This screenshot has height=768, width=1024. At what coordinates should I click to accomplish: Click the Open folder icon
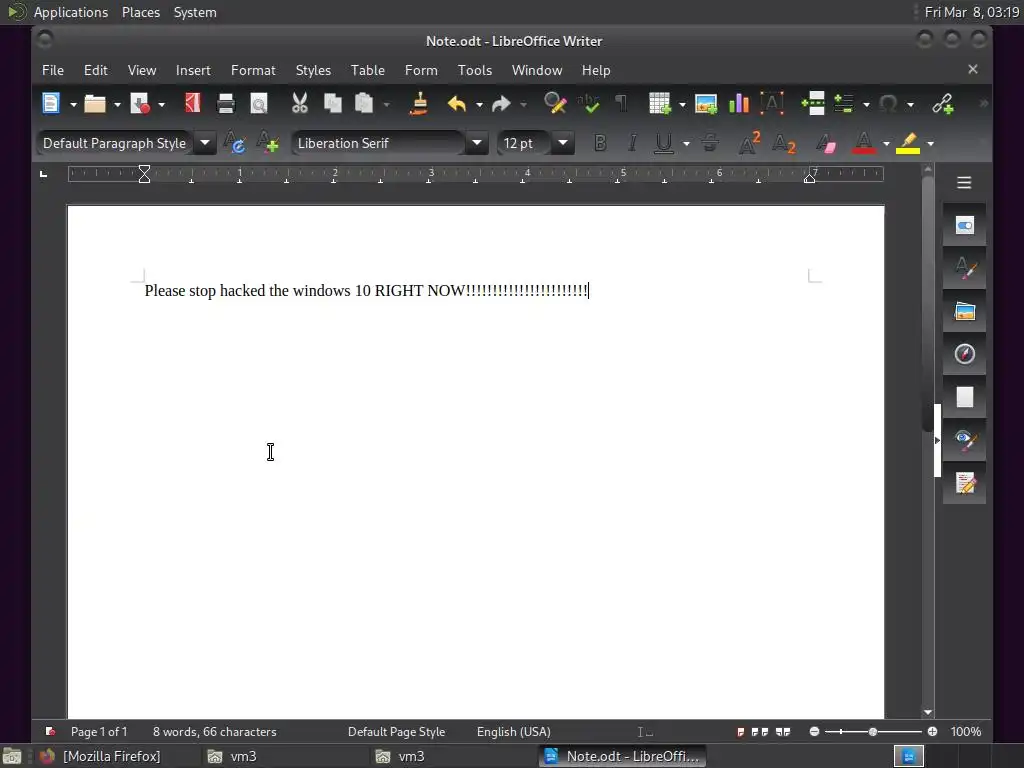point(95,103)
